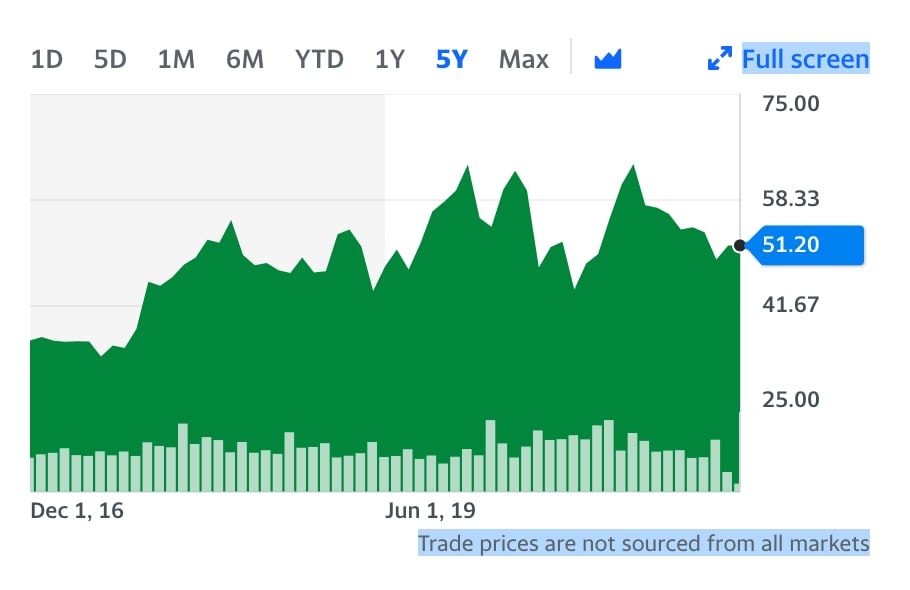Image resolution: width=910 pixels, height=590 pixels.
Task: Click the 58.33 axis label
Action: [x=790, y=199]
